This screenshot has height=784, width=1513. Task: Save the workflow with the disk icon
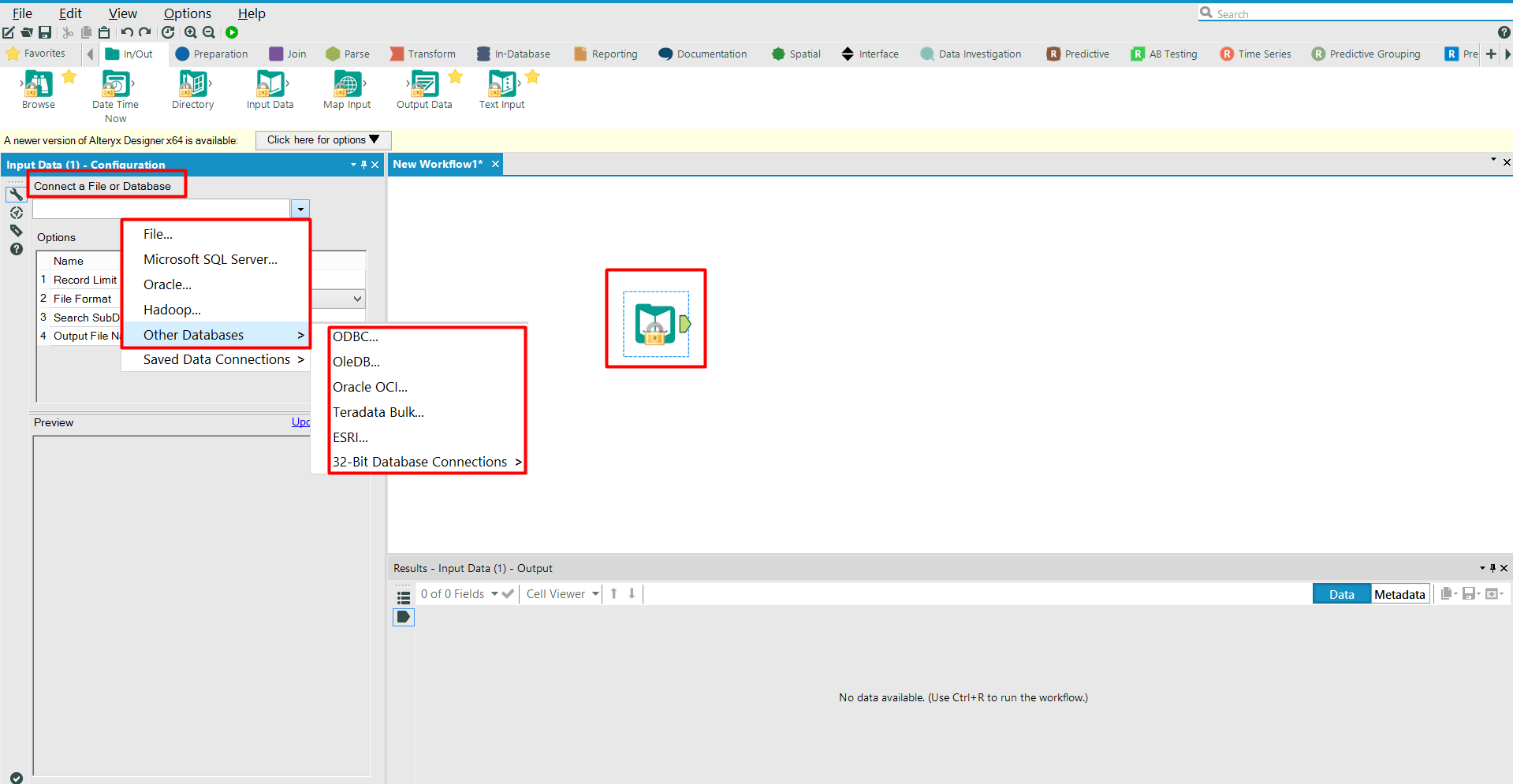[45, 32]
